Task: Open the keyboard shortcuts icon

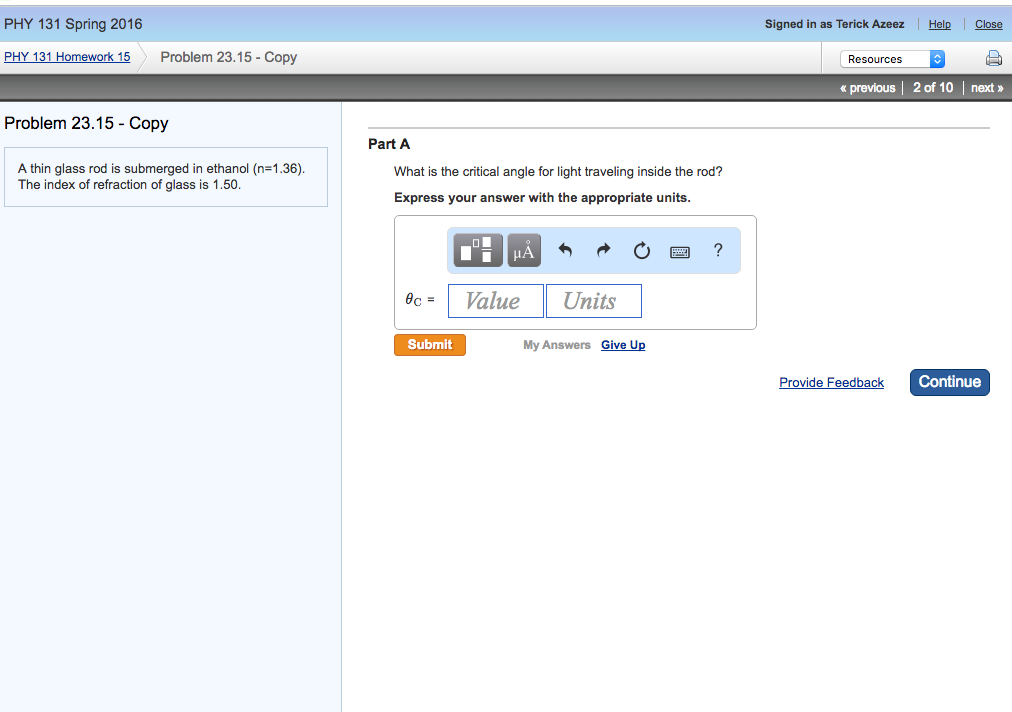Action: click(680, 252)
